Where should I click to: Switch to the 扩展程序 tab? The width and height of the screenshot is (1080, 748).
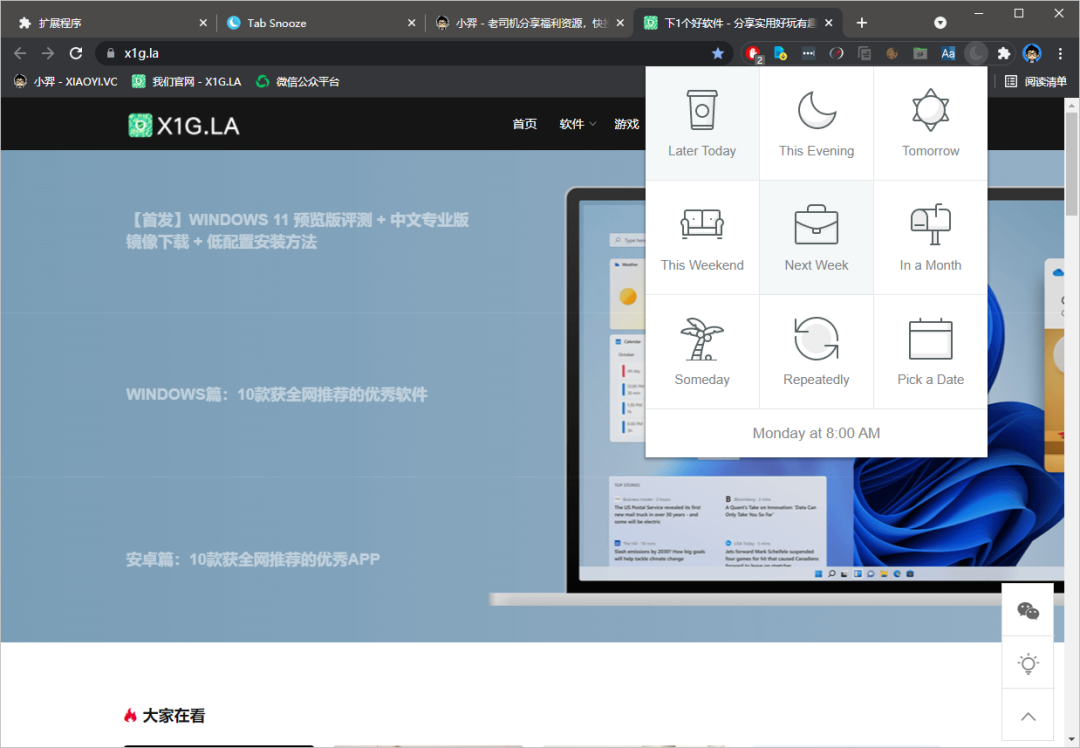click(110, 23)
